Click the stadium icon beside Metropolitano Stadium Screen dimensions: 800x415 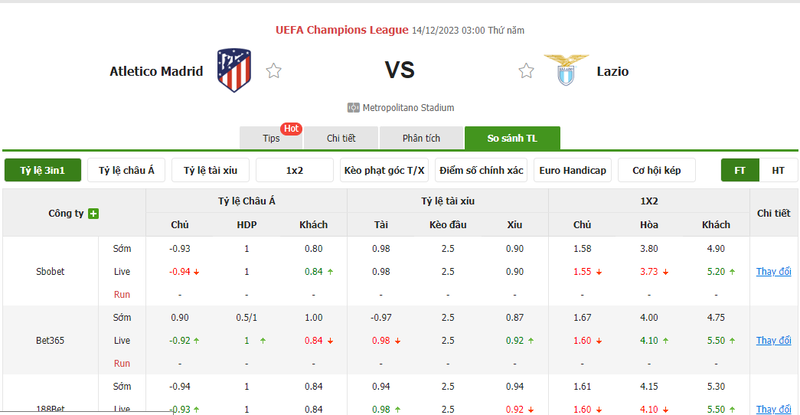353,108
